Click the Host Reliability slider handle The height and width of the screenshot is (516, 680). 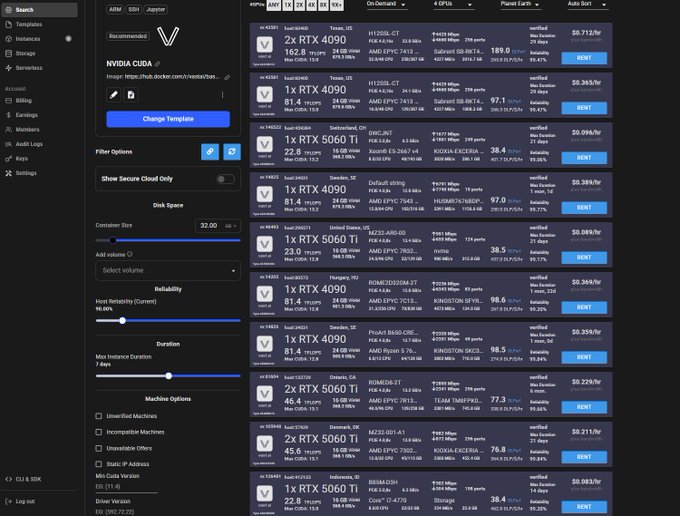[x=122, y=320]
